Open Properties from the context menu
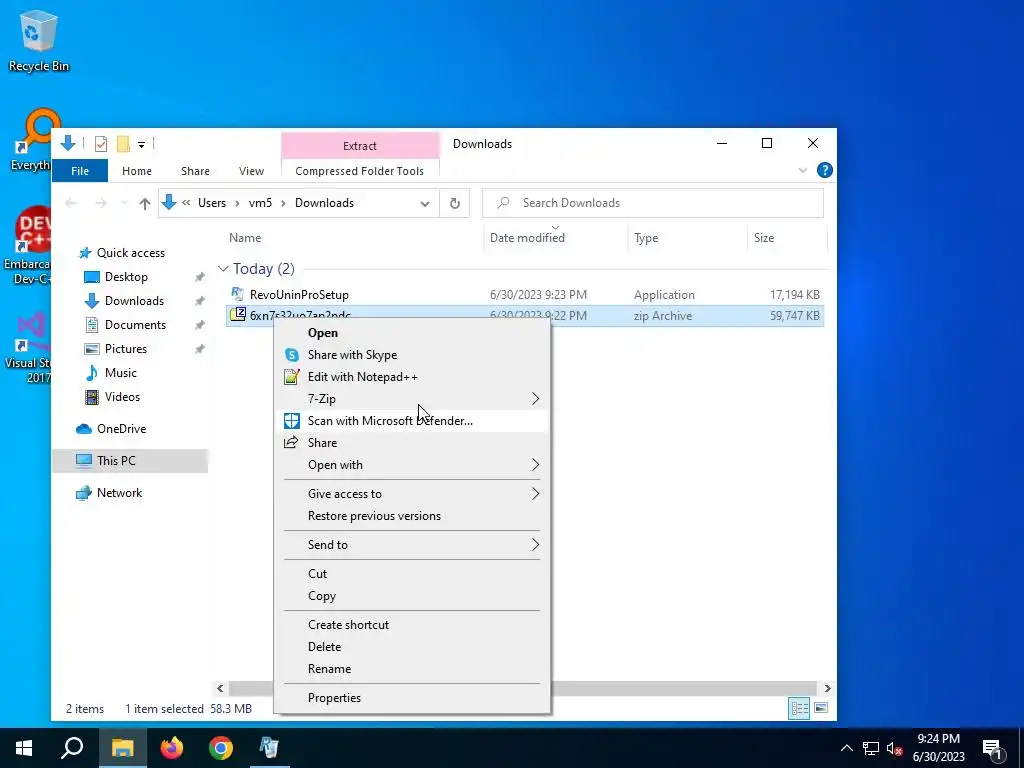This screenshot has height=768, width=1024. pos(412,697)
